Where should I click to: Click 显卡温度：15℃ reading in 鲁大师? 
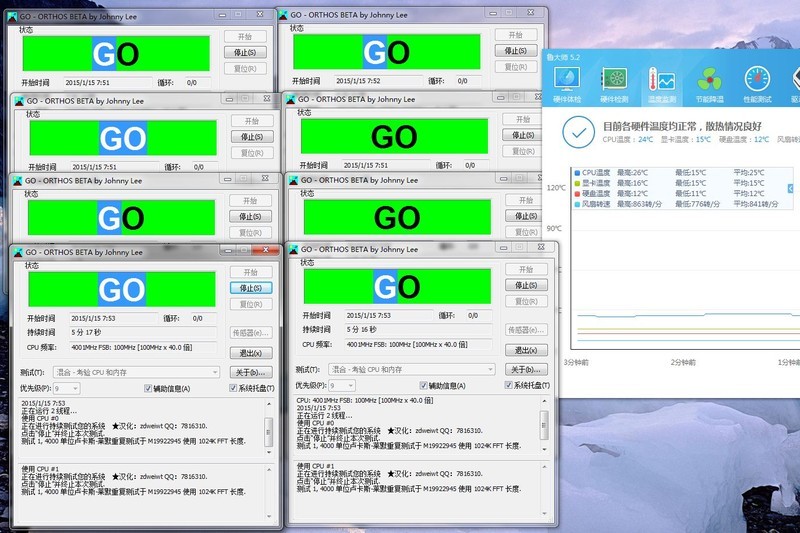click(686, 139)
